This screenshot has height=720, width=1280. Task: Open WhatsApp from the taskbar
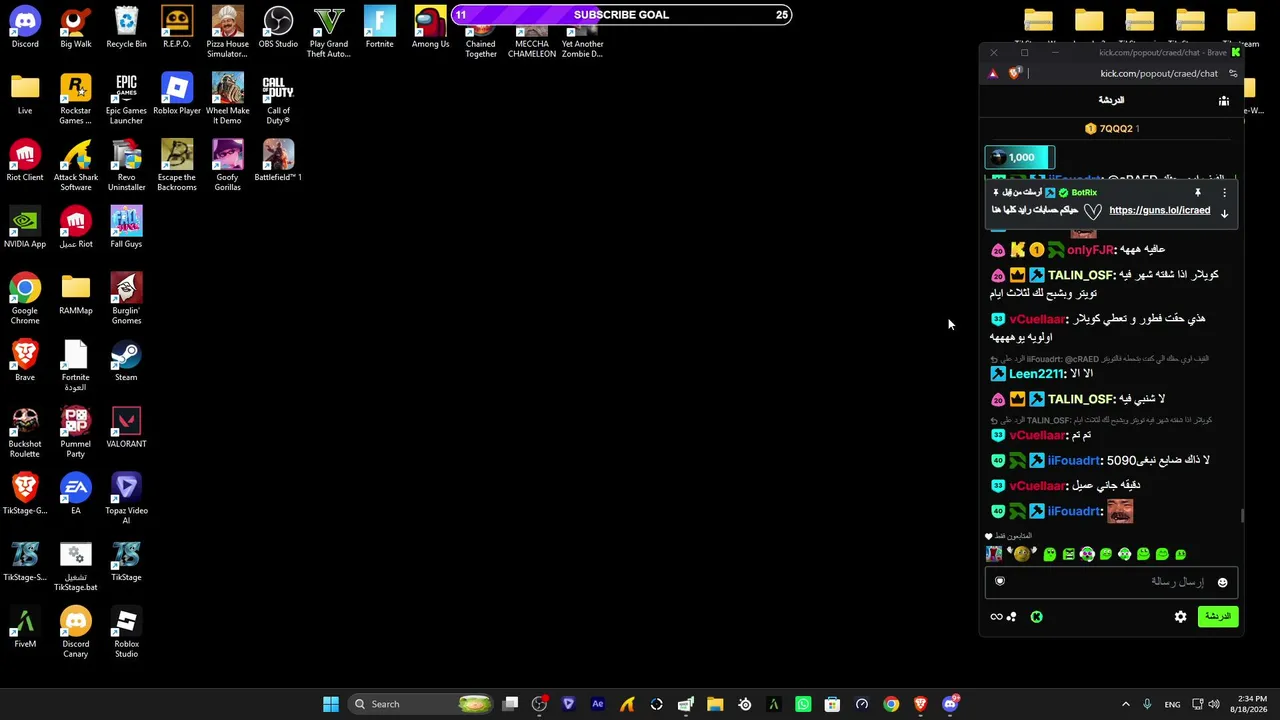[803, 704]
